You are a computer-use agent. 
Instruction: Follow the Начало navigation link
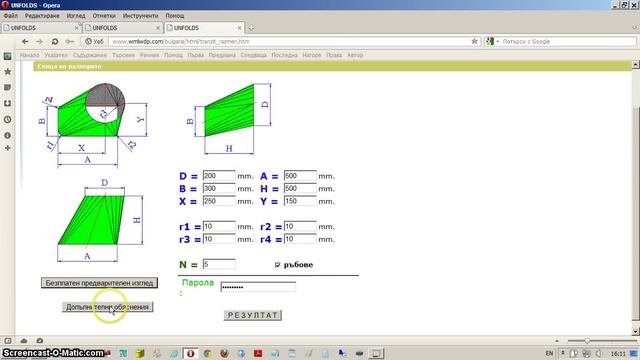click(29, 55)
